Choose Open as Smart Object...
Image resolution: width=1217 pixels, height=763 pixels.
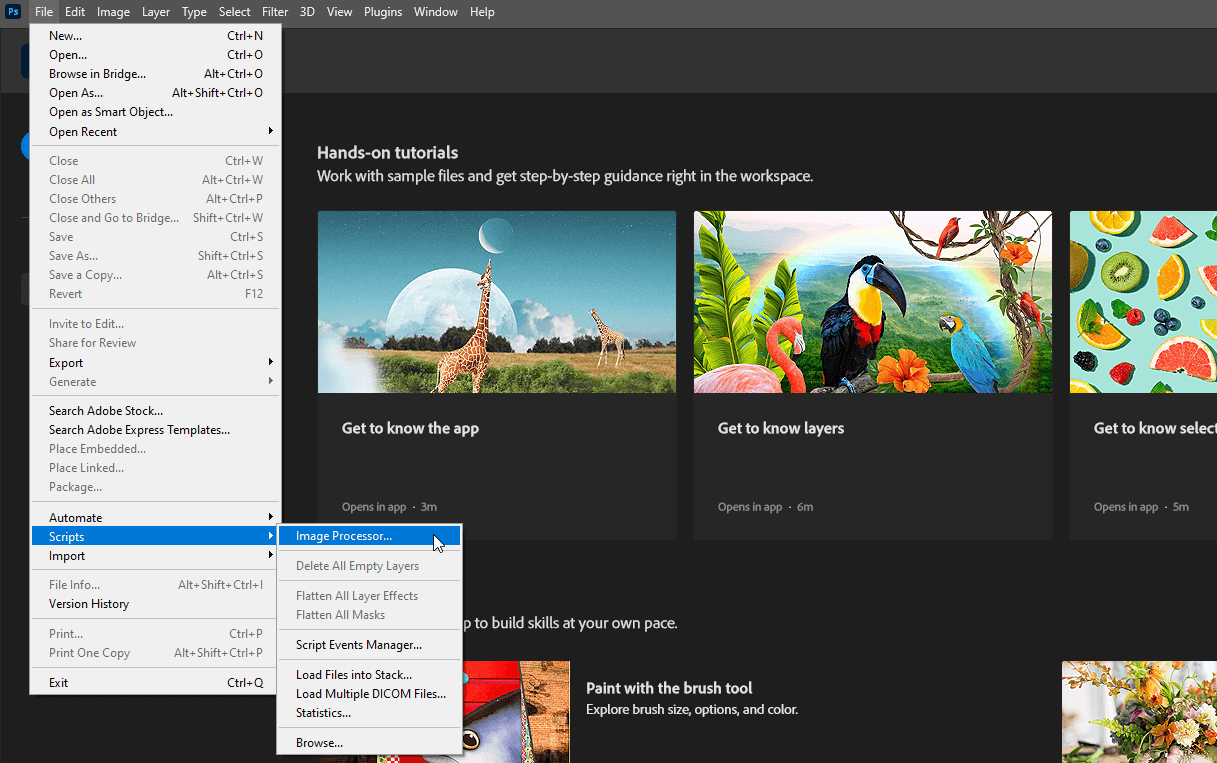coord(156,112)
